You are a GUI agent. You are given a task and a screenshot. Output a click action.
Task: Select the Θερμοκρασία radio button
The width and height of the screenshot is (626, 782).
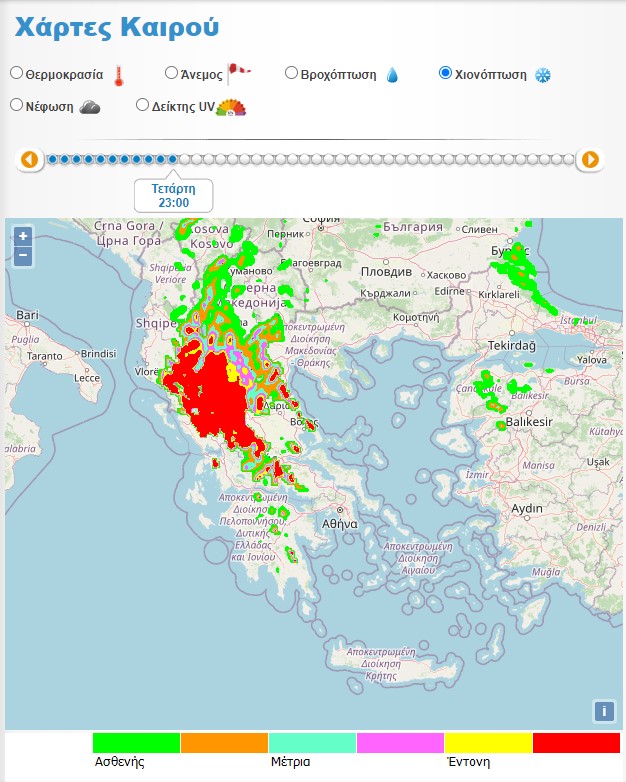[16, 73]
